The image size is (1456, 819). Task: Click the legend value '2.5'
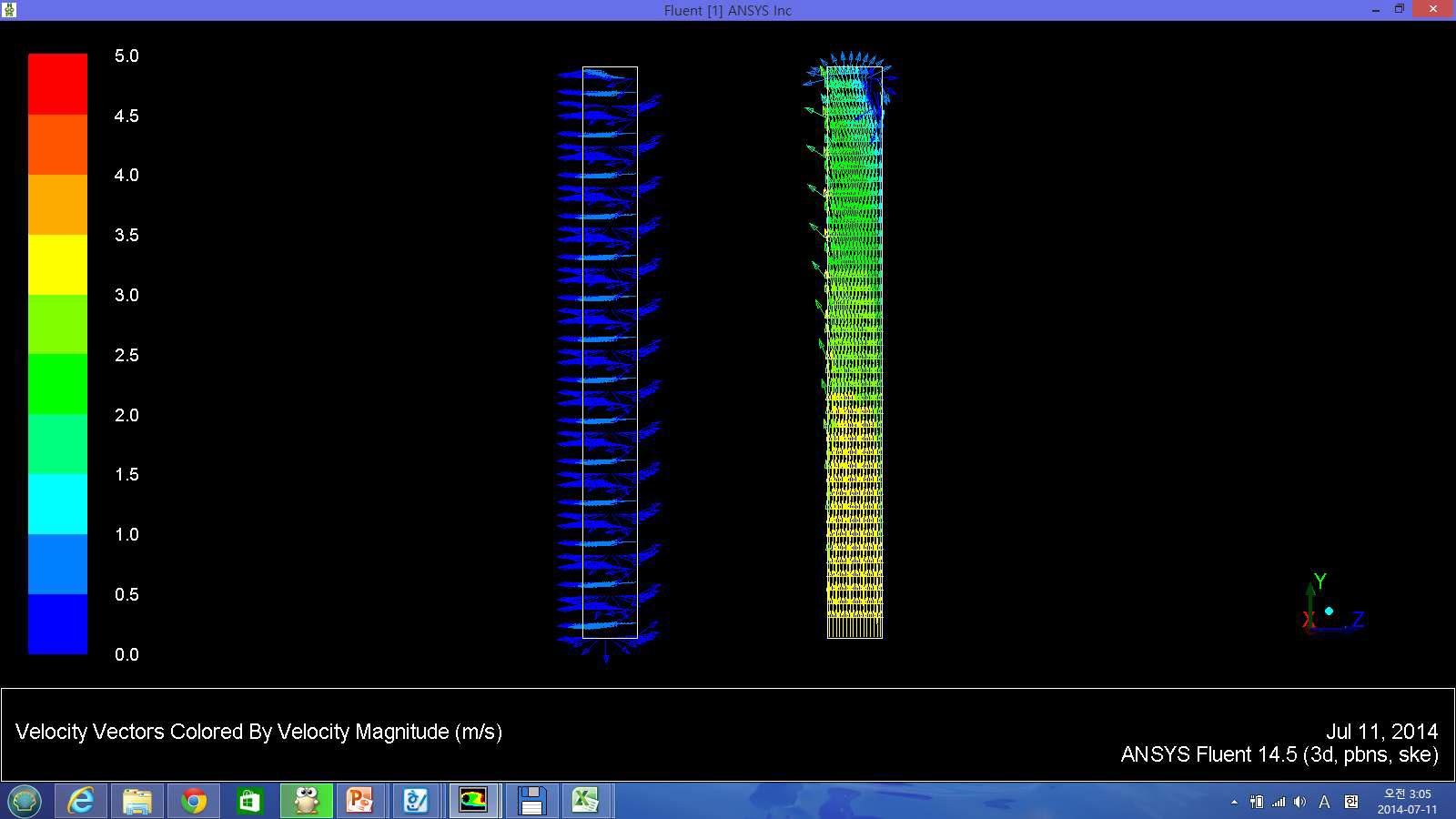[x=126, y=356]
